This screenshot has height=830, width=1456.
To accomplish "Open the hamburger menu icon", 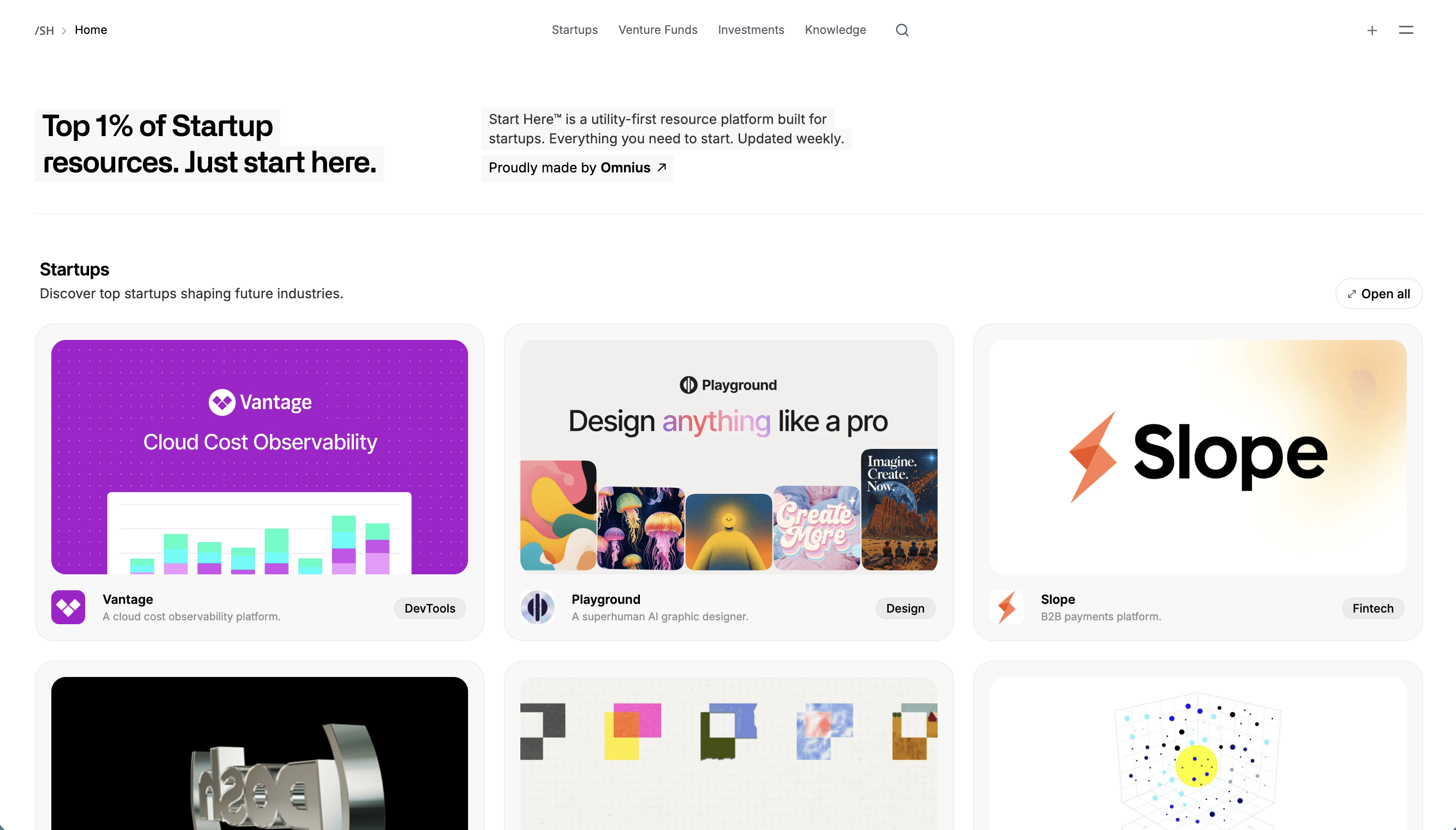I will 1405,30.
